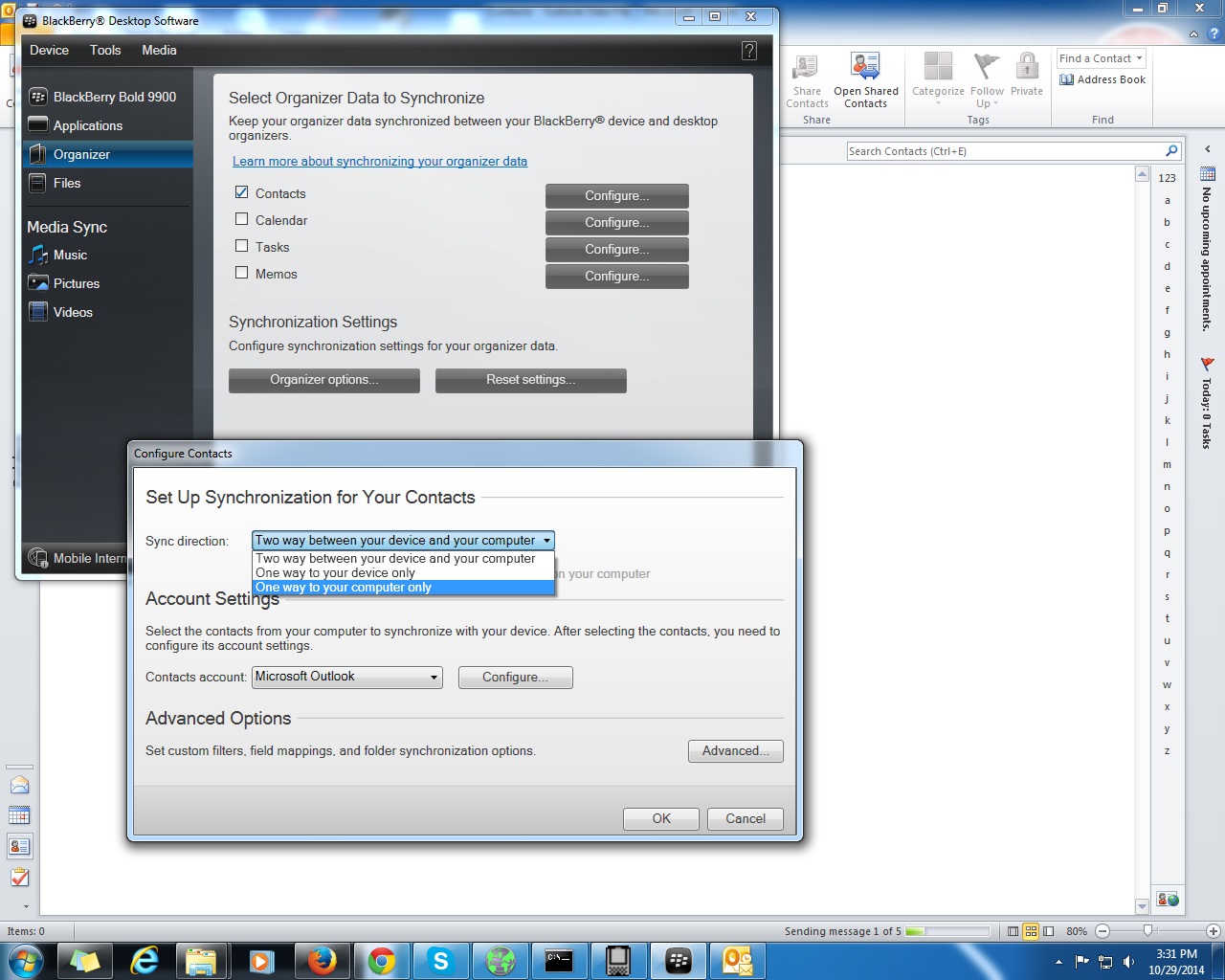
Task: Uncheck the Contacts checkbox
Action: [x=241, y=192]
